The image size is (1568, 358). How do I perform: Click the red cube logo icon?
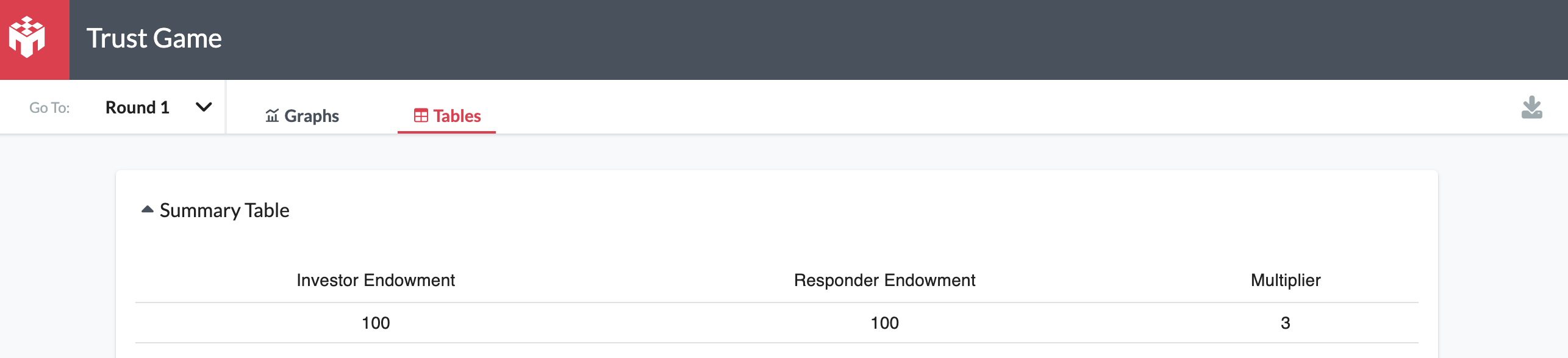click(27, 38)
